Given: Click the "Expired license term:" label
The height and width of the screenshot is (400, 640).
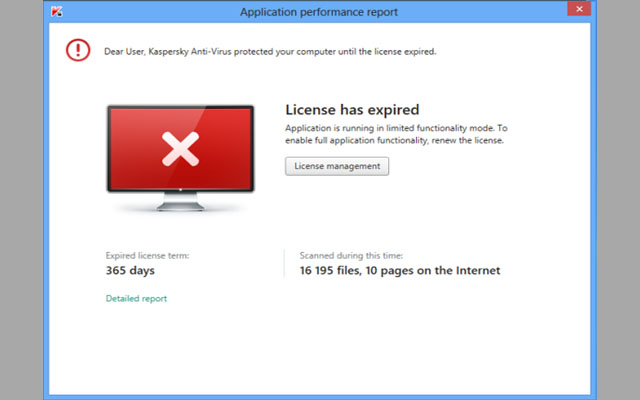Looking at the screenshot, I should (x=147, y=255).
